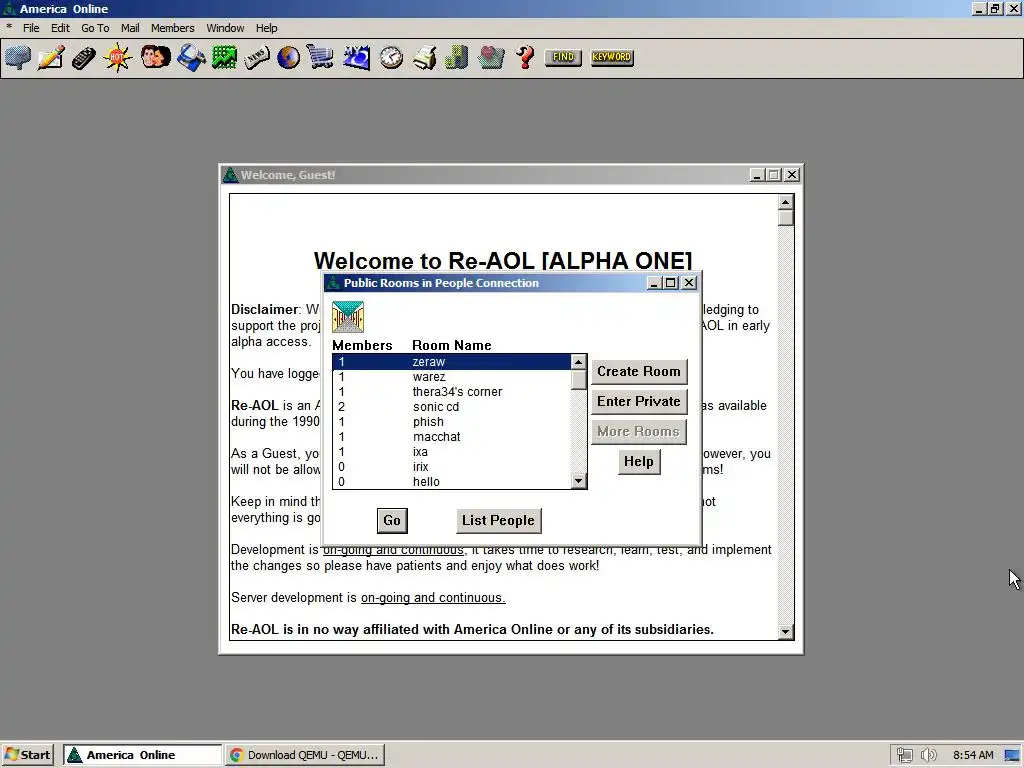
Task: Open the My AOL toolbar icon
Action: (357, 57)
